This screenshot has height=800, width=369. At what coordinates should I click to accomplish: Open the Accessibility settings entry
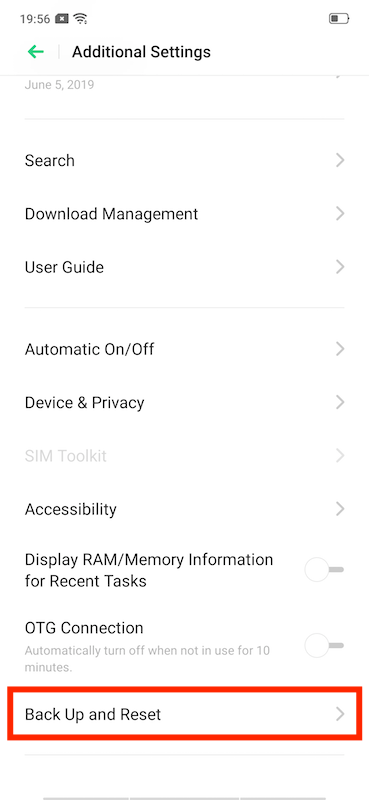[184, 509]
